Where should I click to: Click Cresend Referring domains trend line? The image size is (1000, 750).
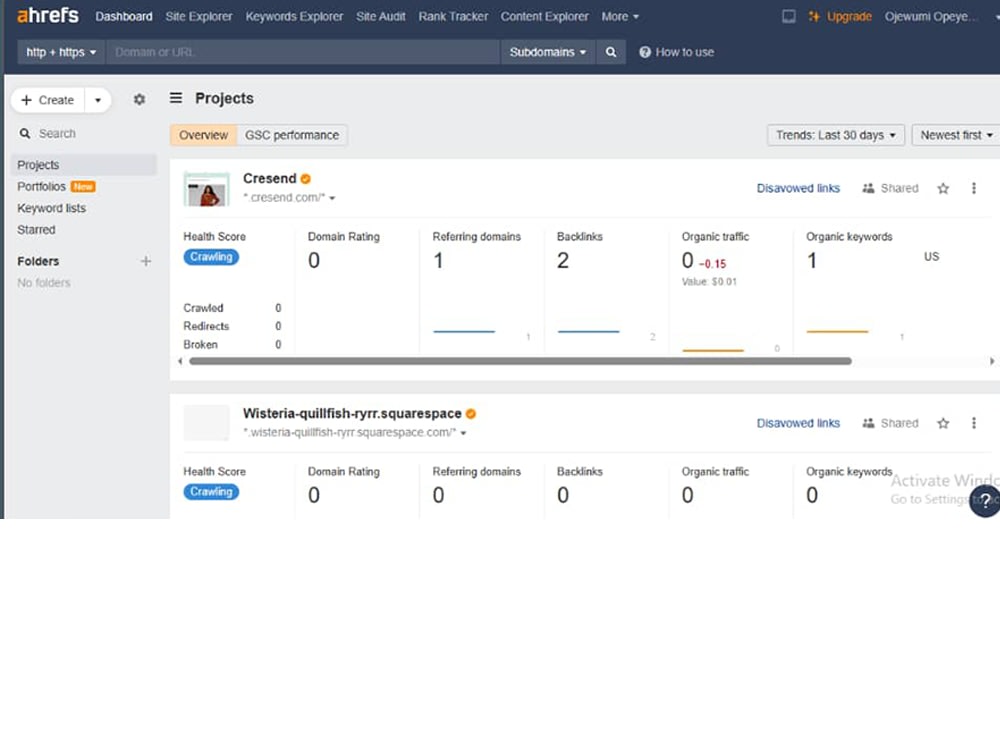464,332
